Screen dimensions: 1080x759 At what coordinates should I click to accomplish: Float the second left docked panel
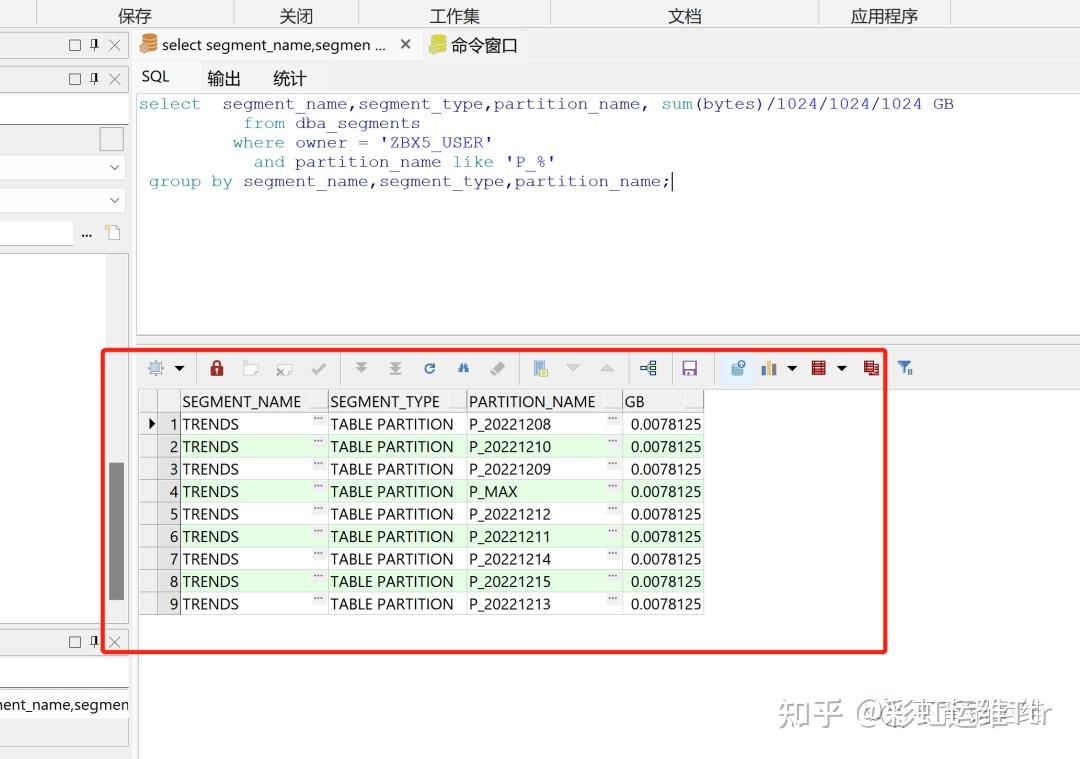point(75,79)
